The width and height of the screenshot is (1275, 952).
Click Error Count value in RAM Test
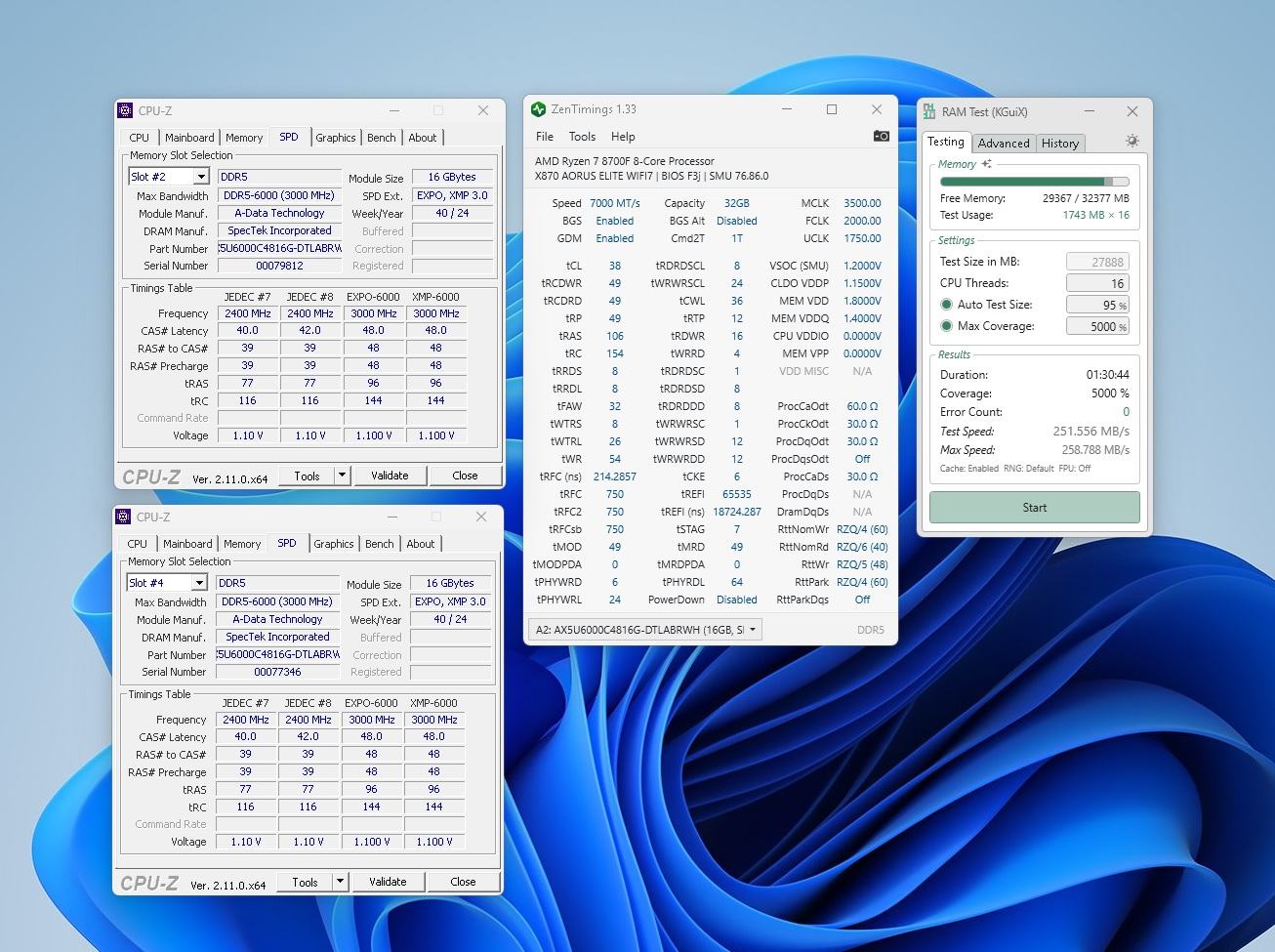[x=1126, y=412]
